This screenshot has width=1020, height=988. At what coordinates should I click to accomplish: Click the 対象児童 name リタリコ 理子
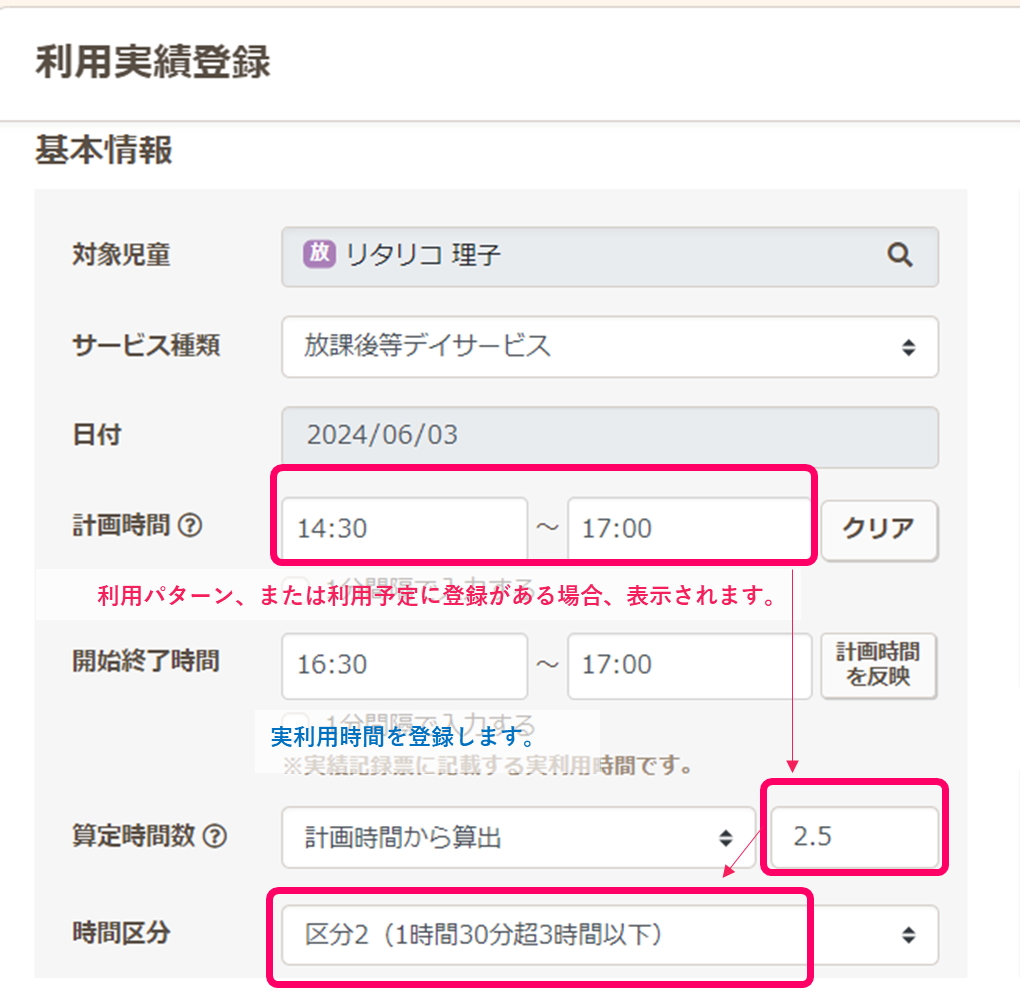coord(423,256)
